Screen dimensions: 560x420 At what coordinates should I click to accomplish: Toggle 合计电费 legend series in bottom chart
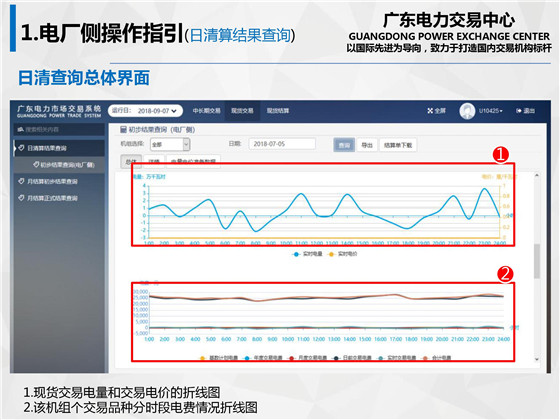tap(437, 358)
